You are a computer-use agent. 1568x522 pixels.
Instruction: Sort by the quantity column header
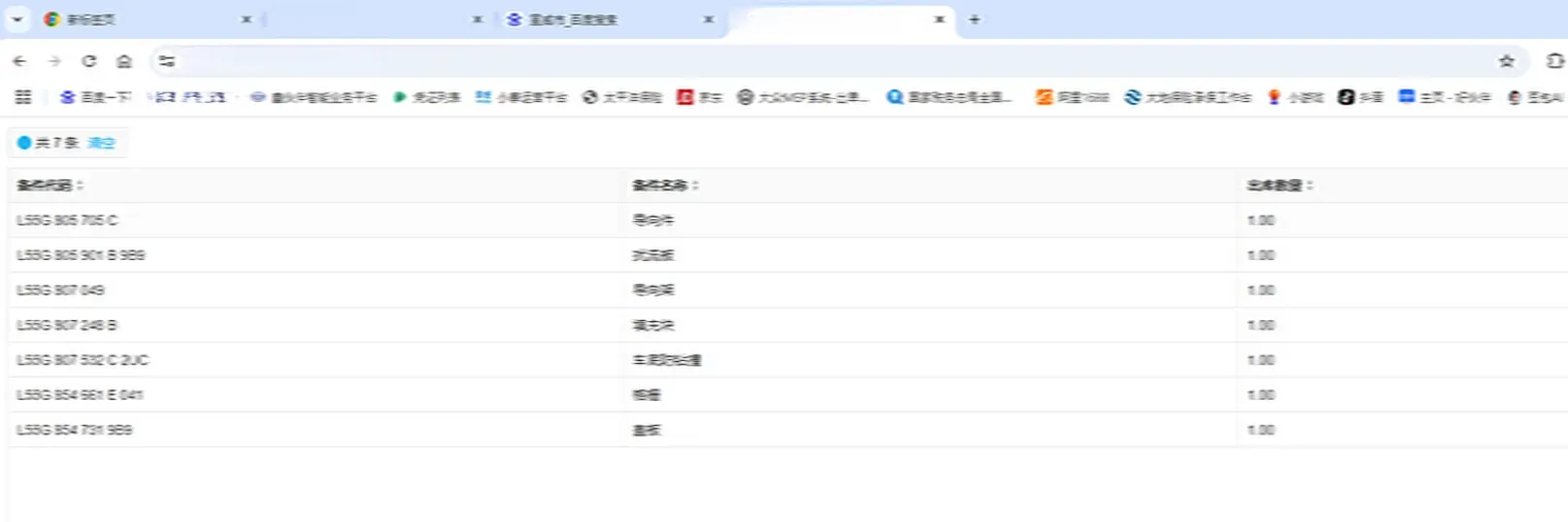tap(1280, 185)
